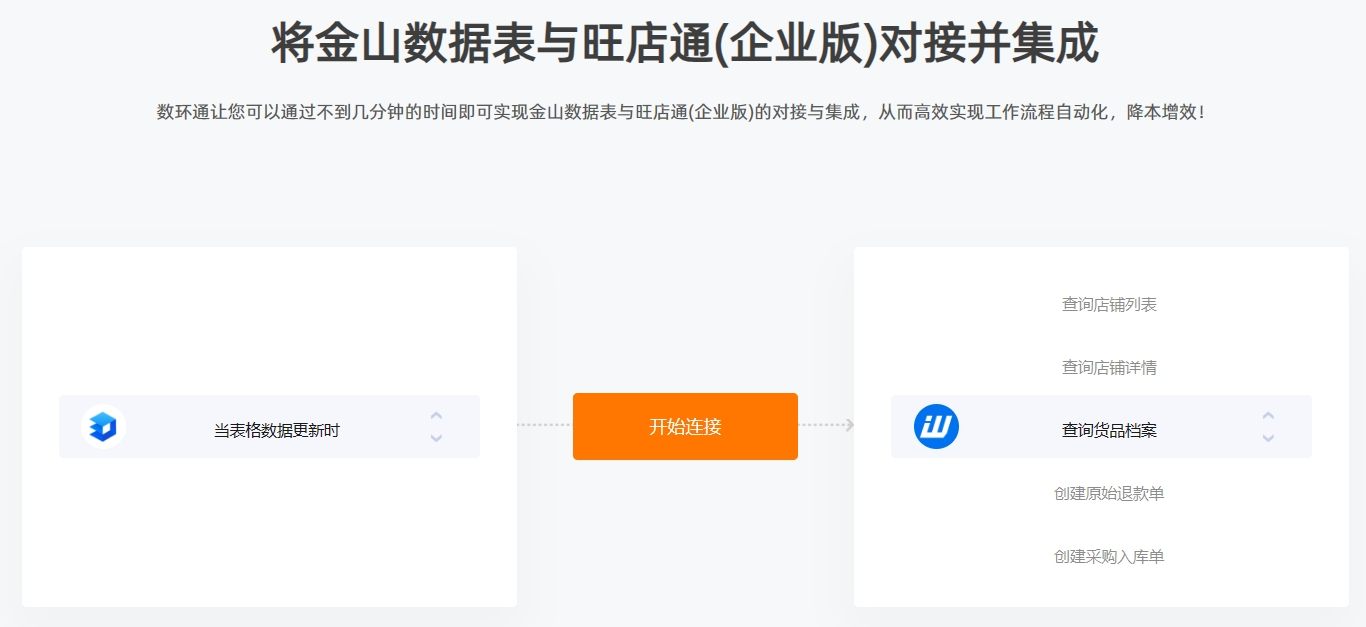The height and width of the screenshot is (627, 1366).
Task: Click the heading 将金山数据表与旺店通(企业版)对接并集成
Action: coord(684,43)
